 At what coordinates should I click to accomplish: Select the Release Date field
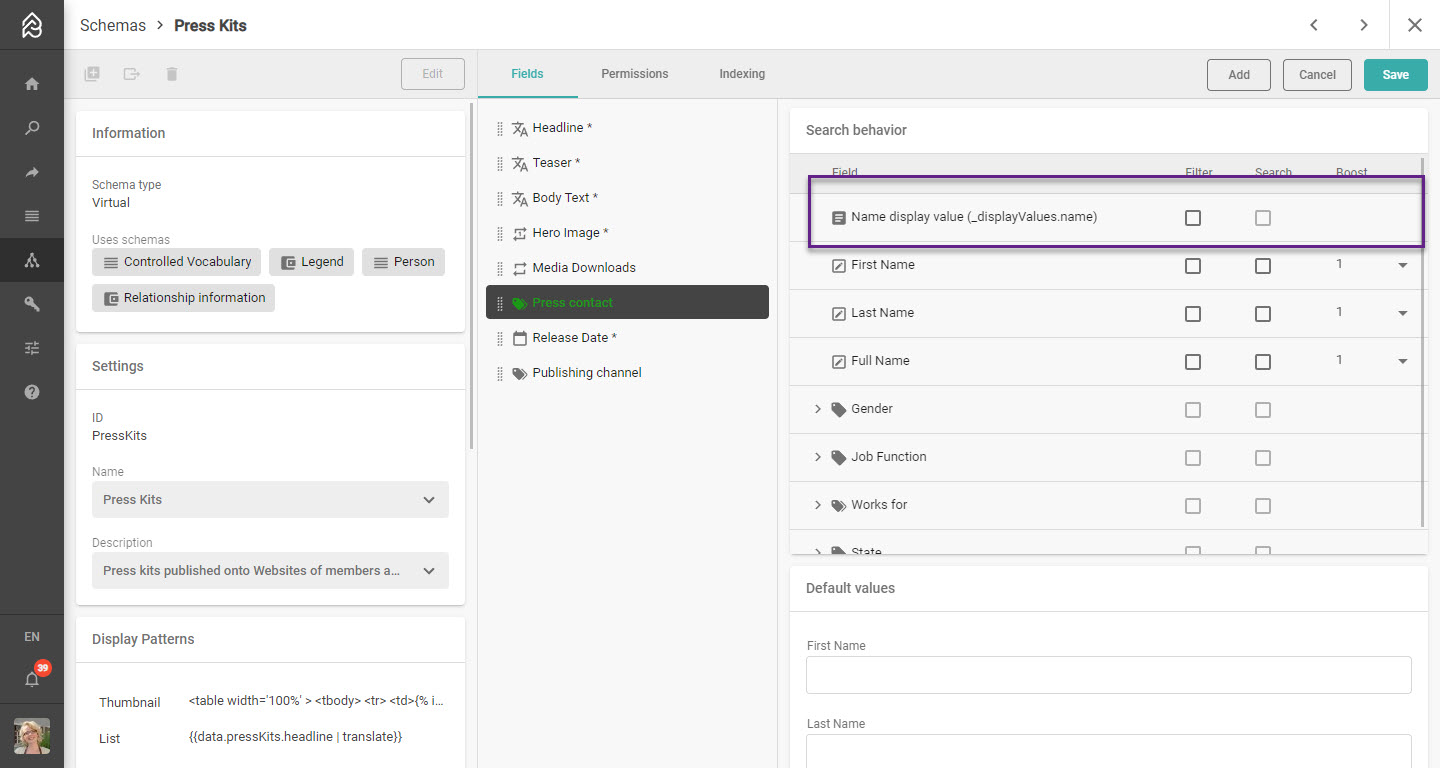pyautogui.click(x=627, y=338)
